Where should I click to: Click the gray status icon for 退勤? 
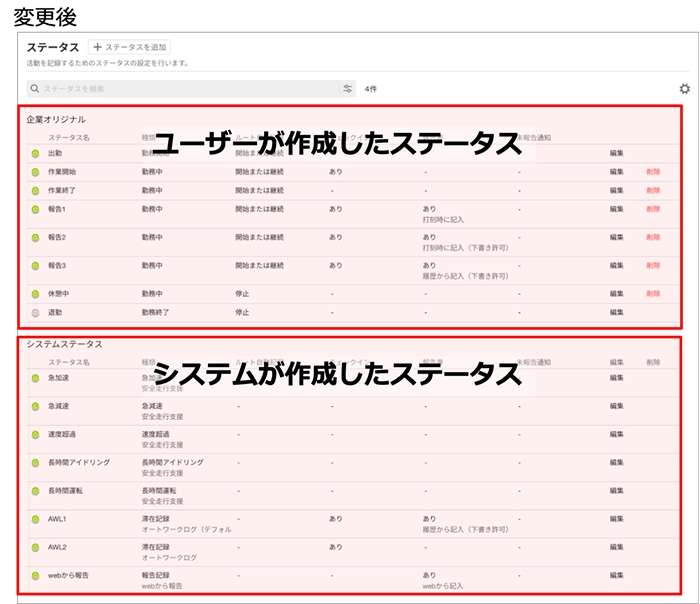tap(35, 313)
